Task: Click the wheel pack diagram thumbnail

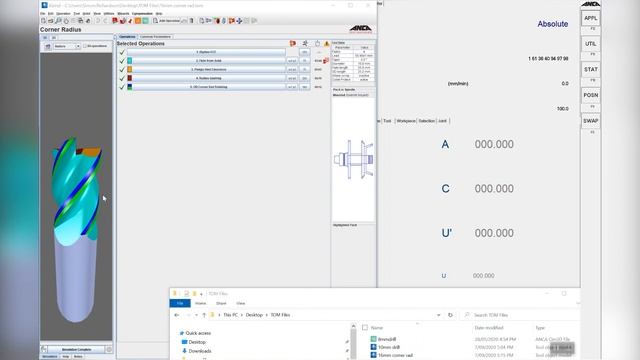Action: [x=353, y=159]
